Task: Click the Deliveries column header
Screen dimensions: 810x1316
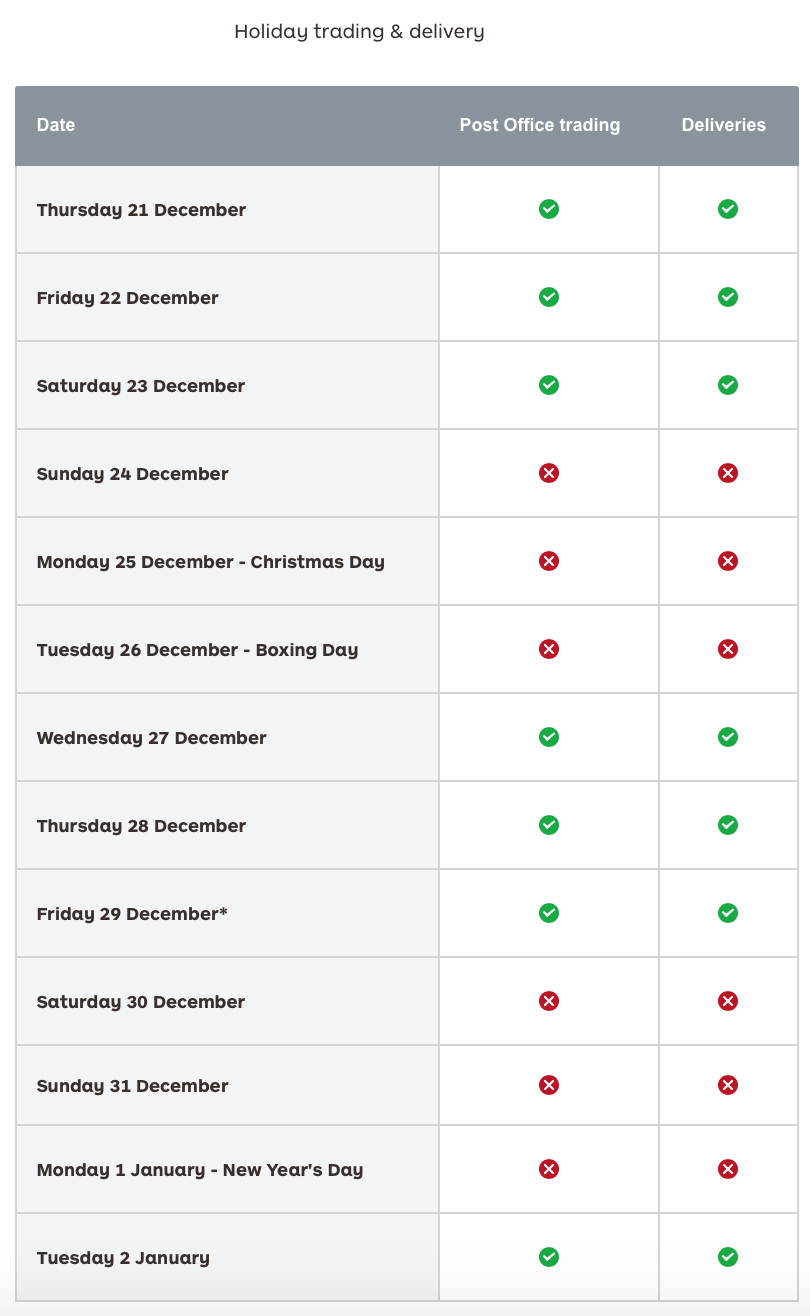Action: 724,125
